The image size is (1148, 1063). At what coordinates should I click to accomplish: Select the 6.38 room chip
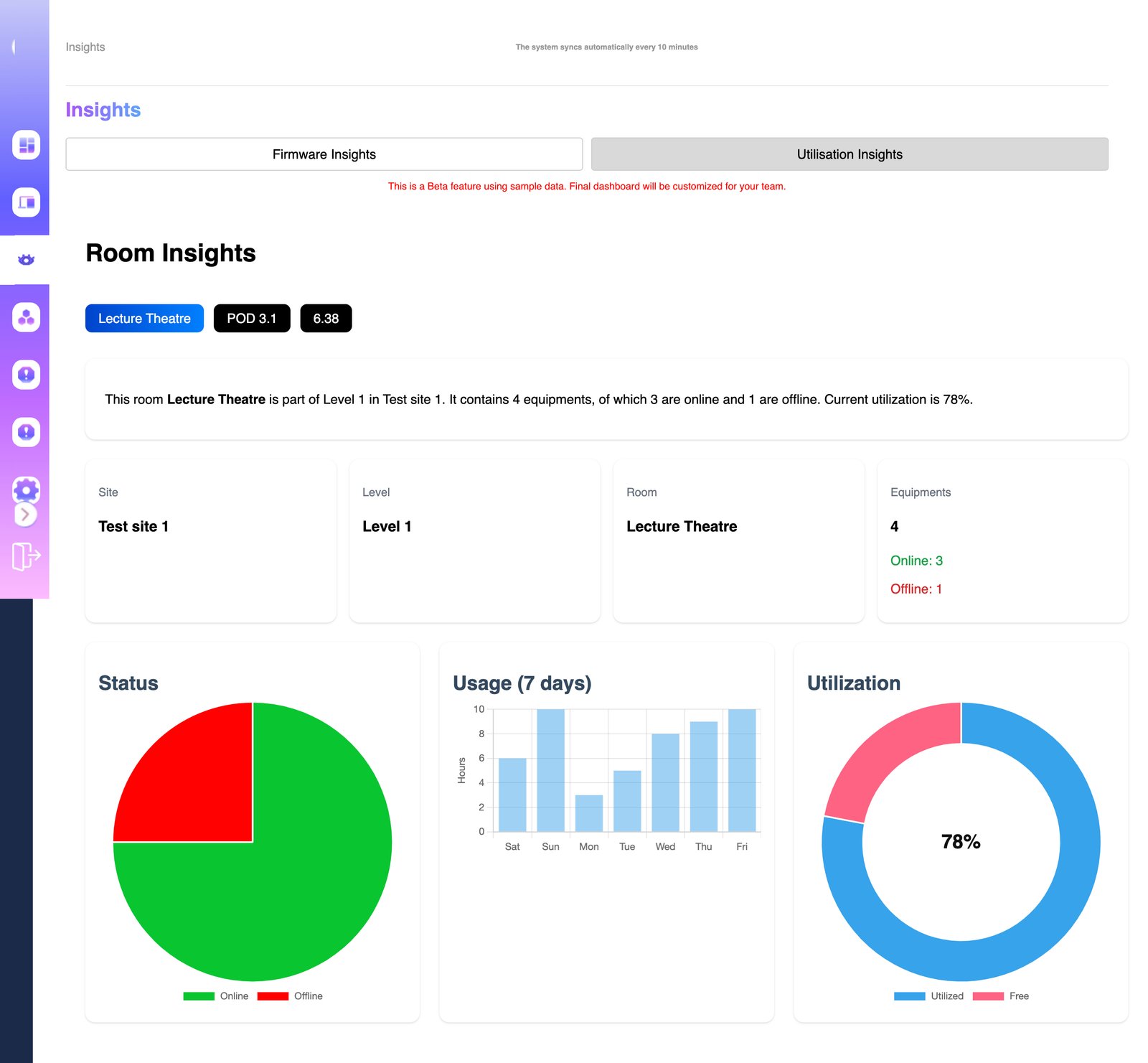pyautogui.click(x=326, y=318)
